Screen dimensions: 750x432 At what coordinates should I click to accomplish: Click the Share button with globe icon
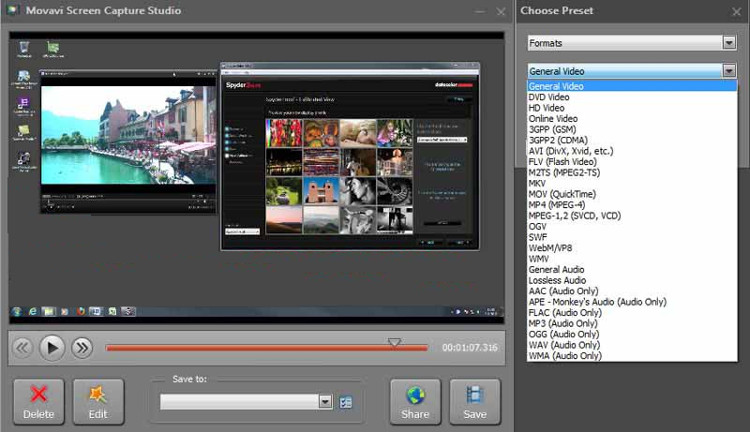click(415, 402)
